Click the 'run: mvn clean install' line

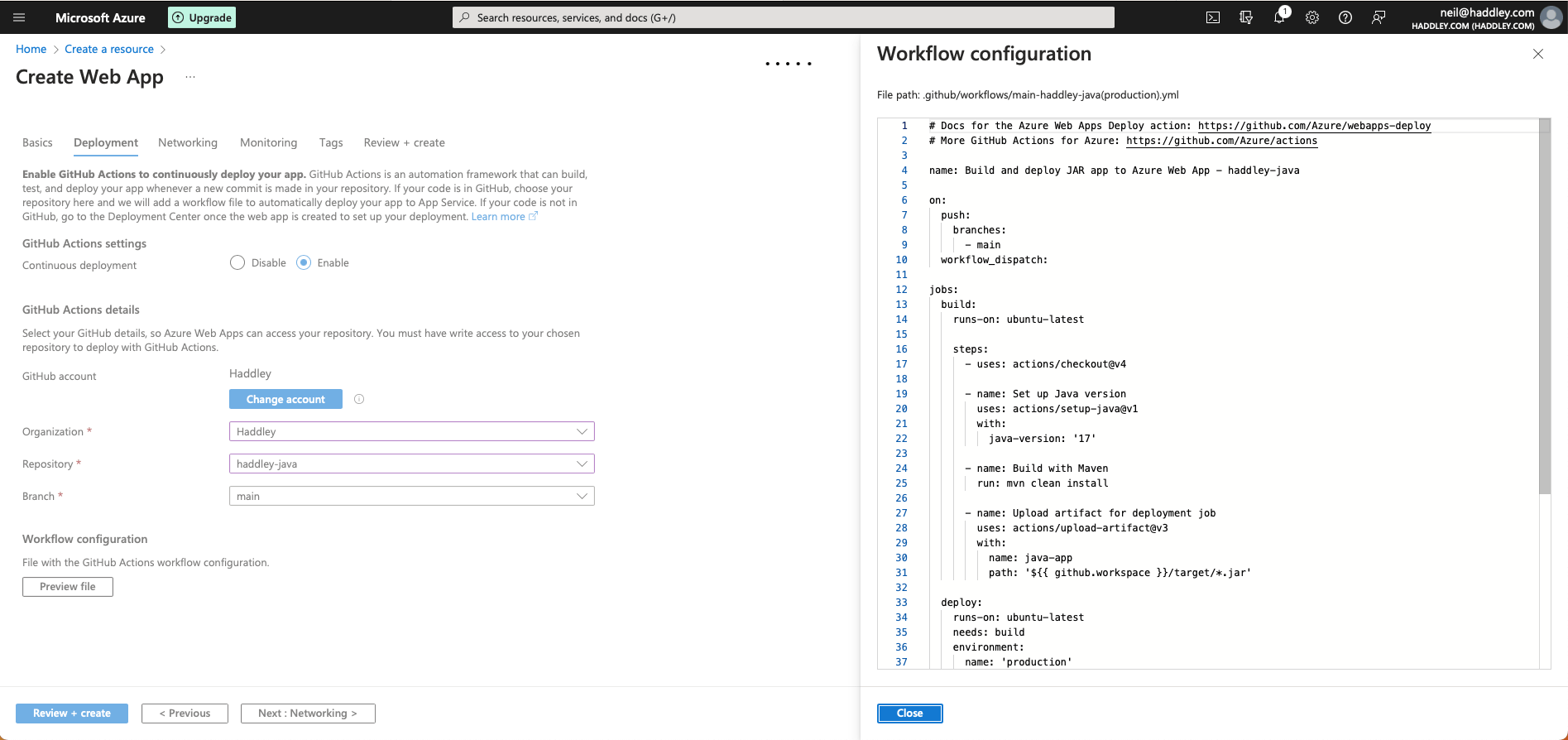click(x=1043, y=483)
